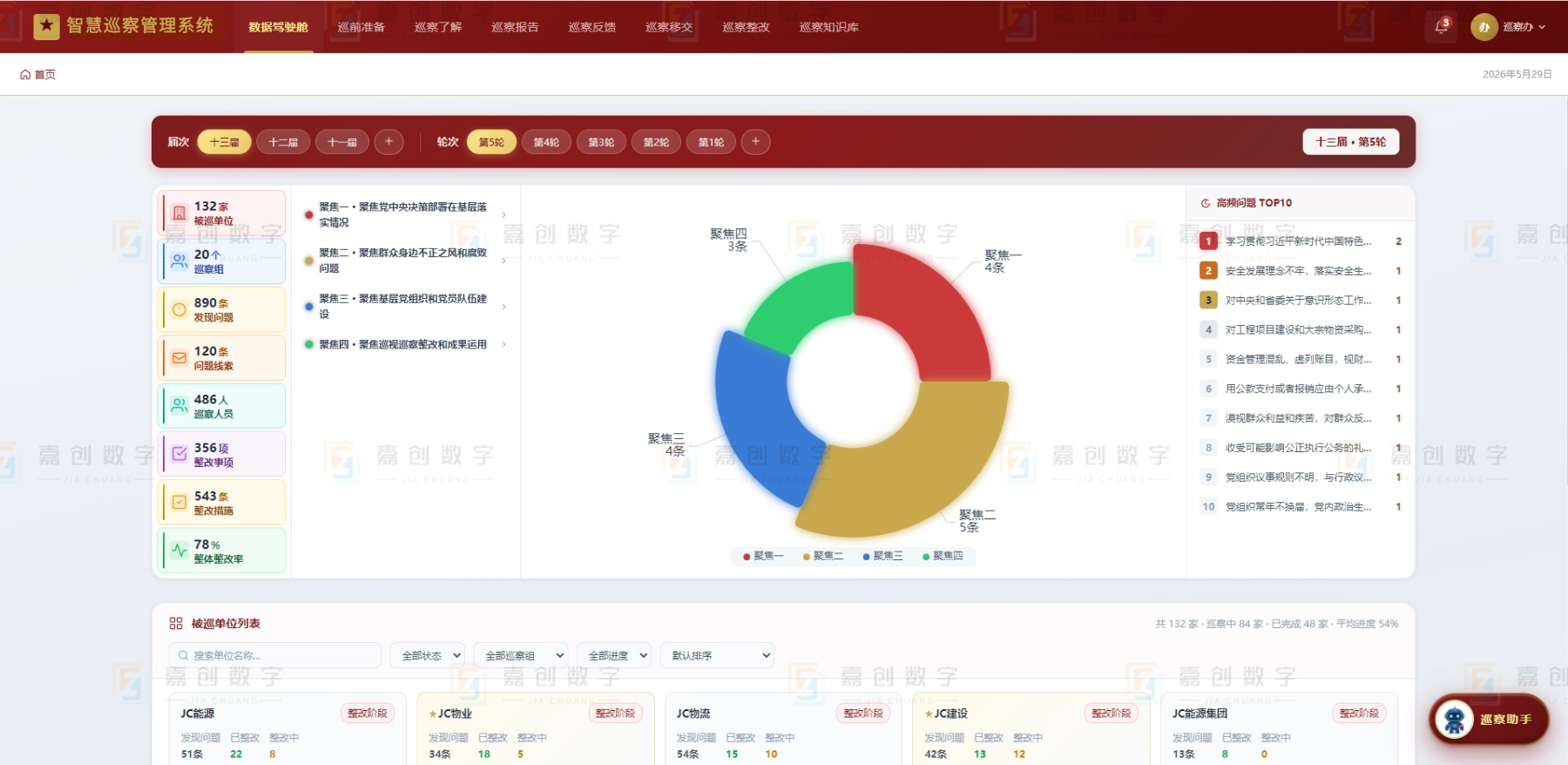Select 十一届 session pill
Image resolution: width=1568 pixels, height=765 pixels.
tap(342, 142)
